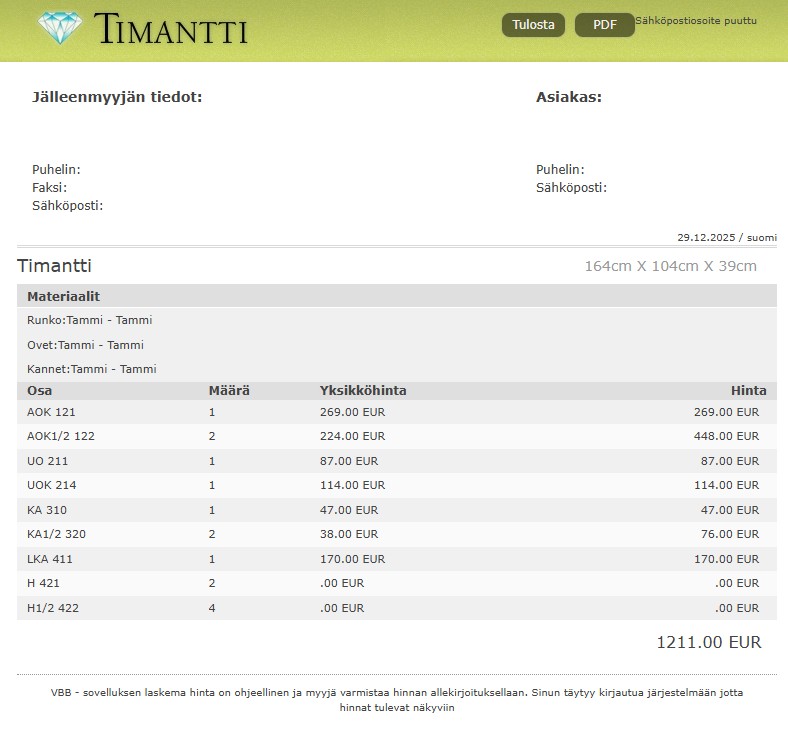
Task: Click the H 421 part name
Action: pos(44,583)
